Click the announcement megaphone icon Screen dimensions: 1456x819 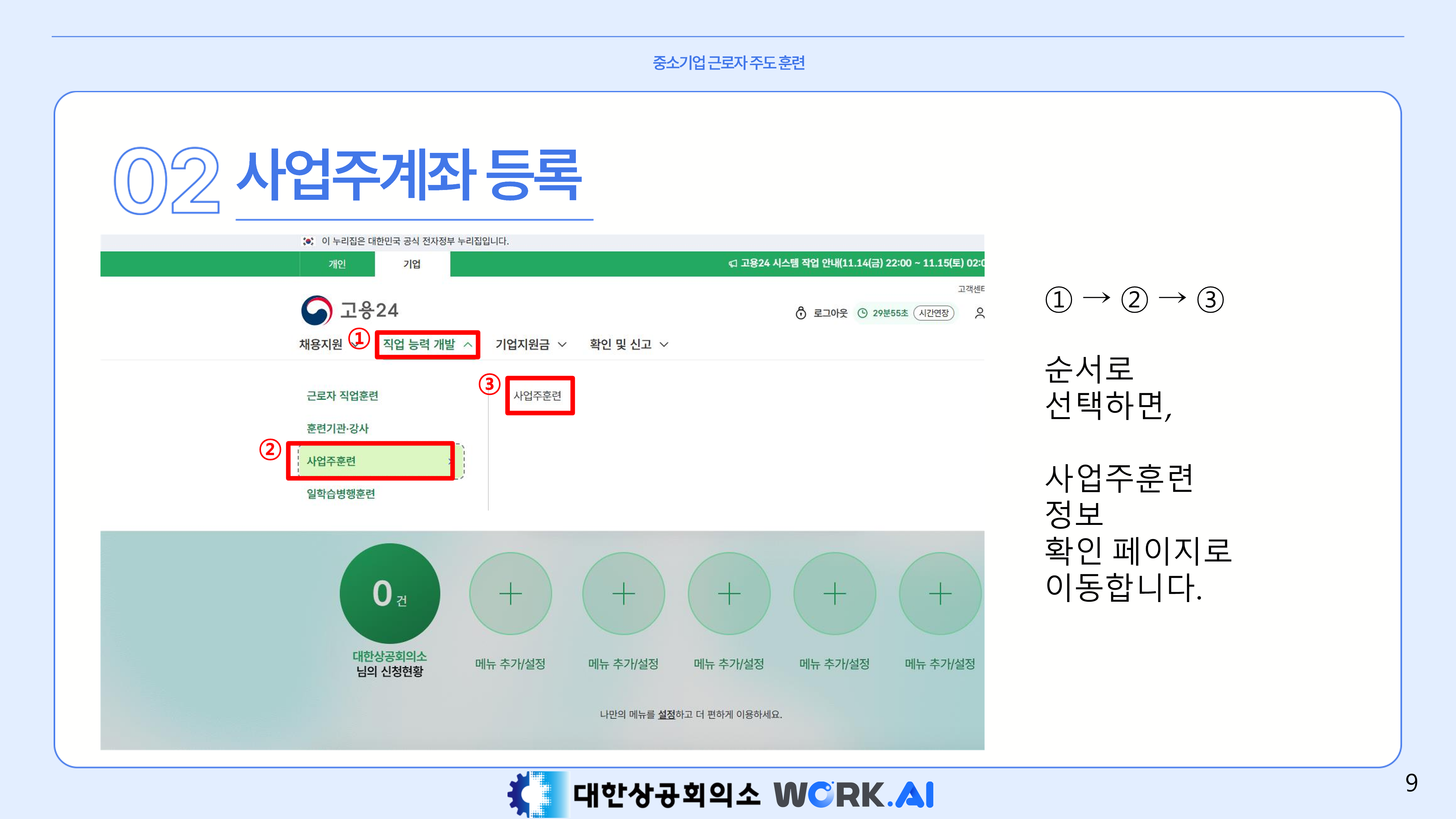(x=732, y=264)
